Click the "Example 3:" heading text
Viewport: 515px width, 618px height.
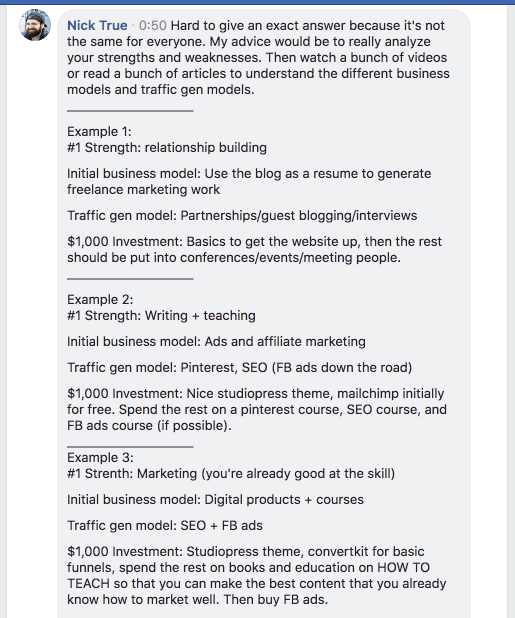(100, 458)
